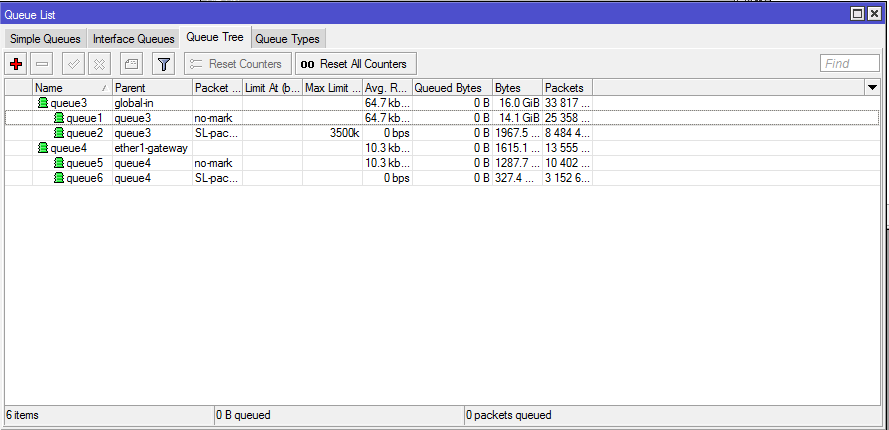Sort by the Name column header
The height and width of the screenshot is (430, 889).
point(72,88)
